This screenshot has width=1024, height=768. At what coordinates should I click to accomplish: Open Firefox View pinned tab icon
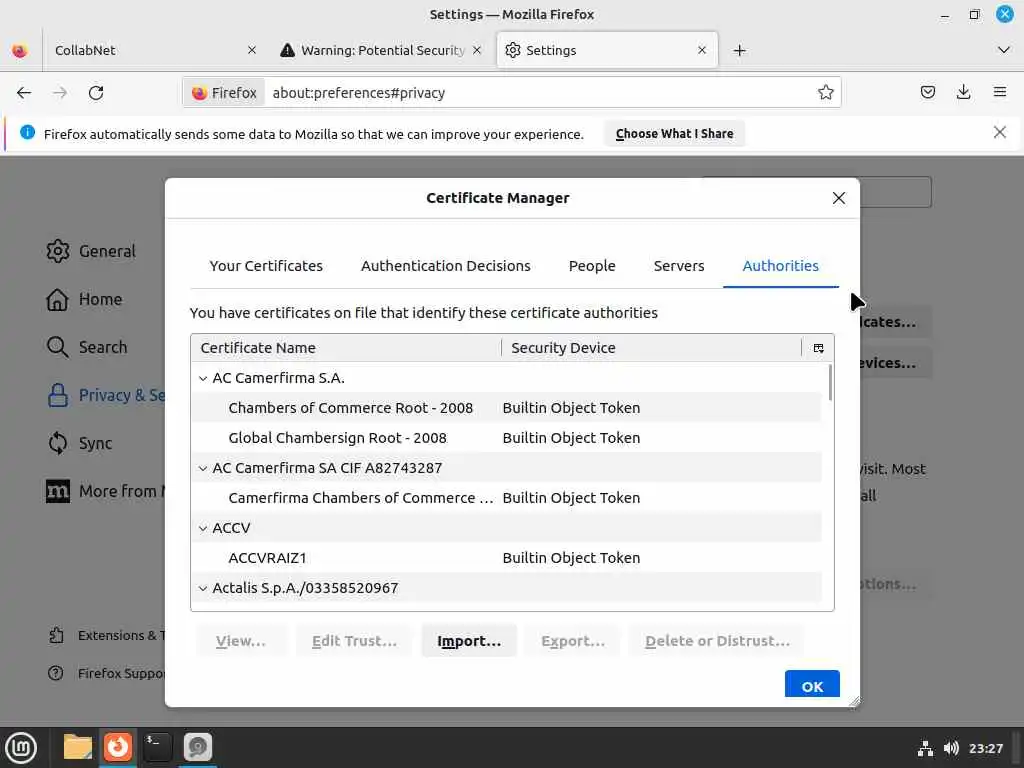[x=20, y=50]
